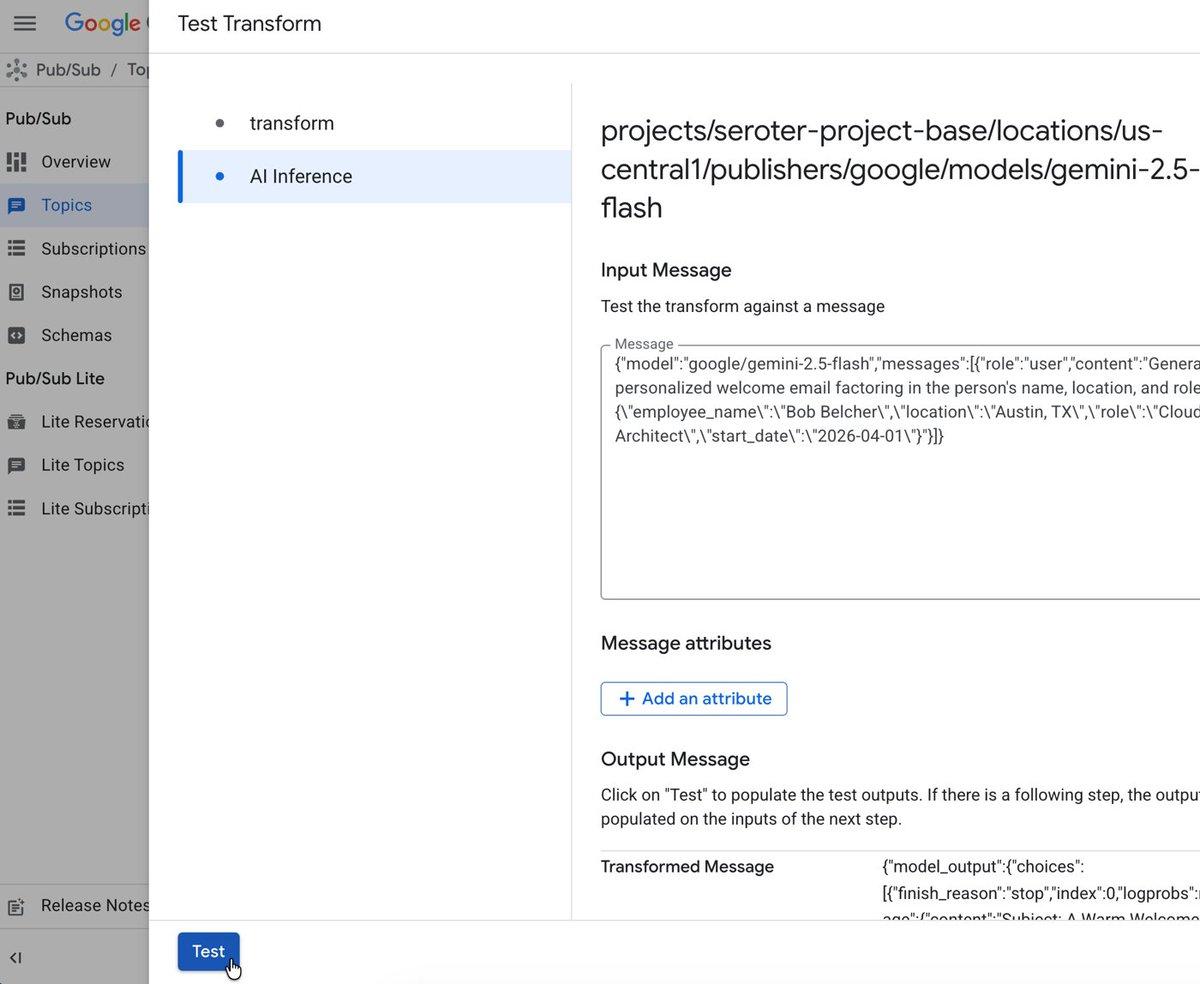Select the AI Inference step bullet
Viewport: 1200px width, 984px height.
point(218,176)
